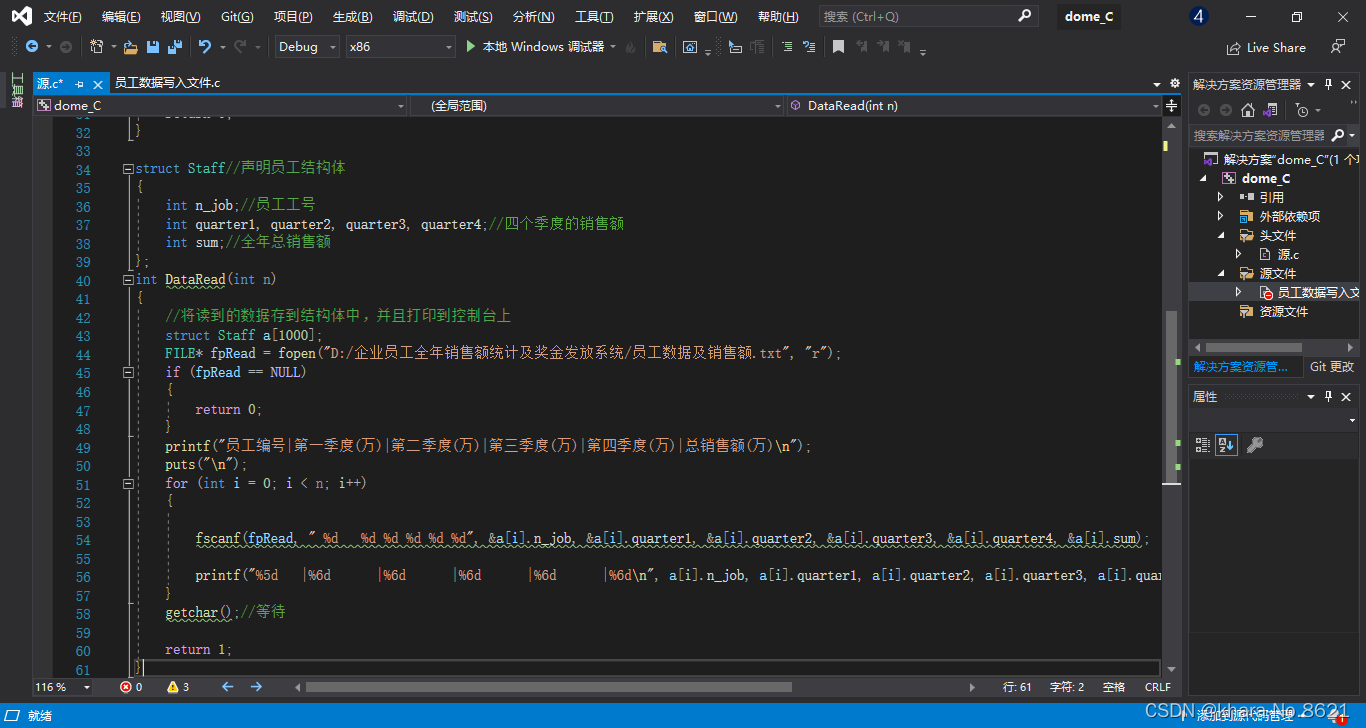Open the 调试(D) menu
The image size is (1366, 728).
point(413,16)
